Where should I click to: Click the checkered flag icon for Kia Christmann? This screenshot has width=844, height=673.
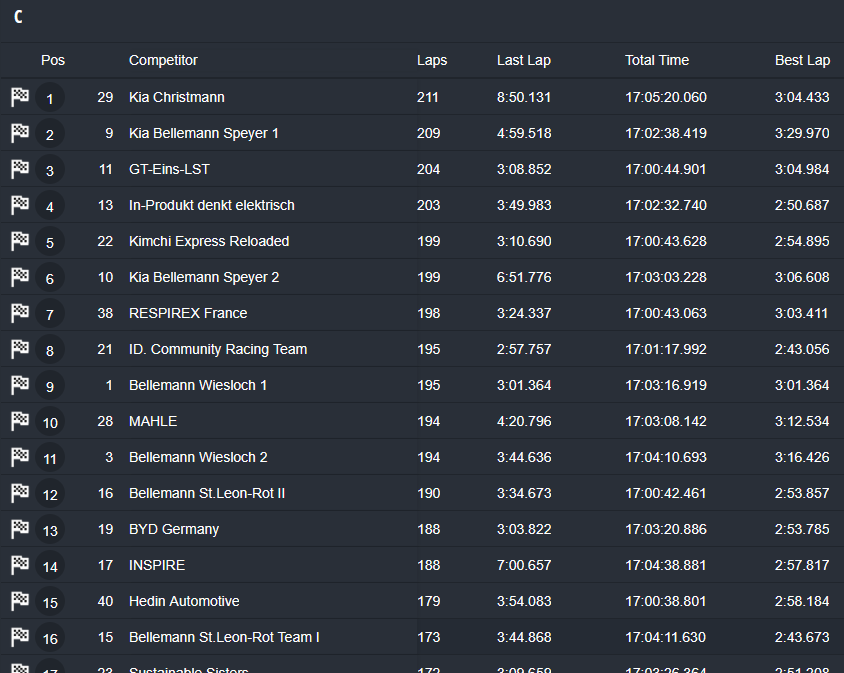20,97
